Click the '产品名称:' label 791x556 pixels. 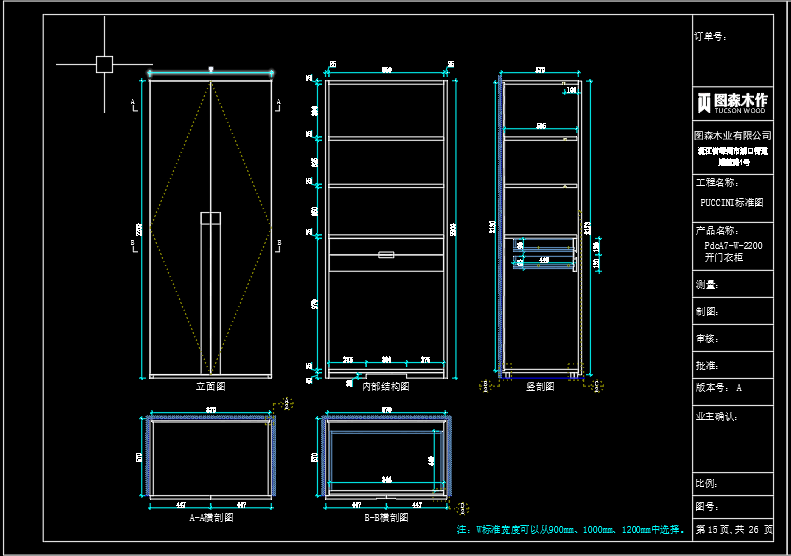click(717, 231)
